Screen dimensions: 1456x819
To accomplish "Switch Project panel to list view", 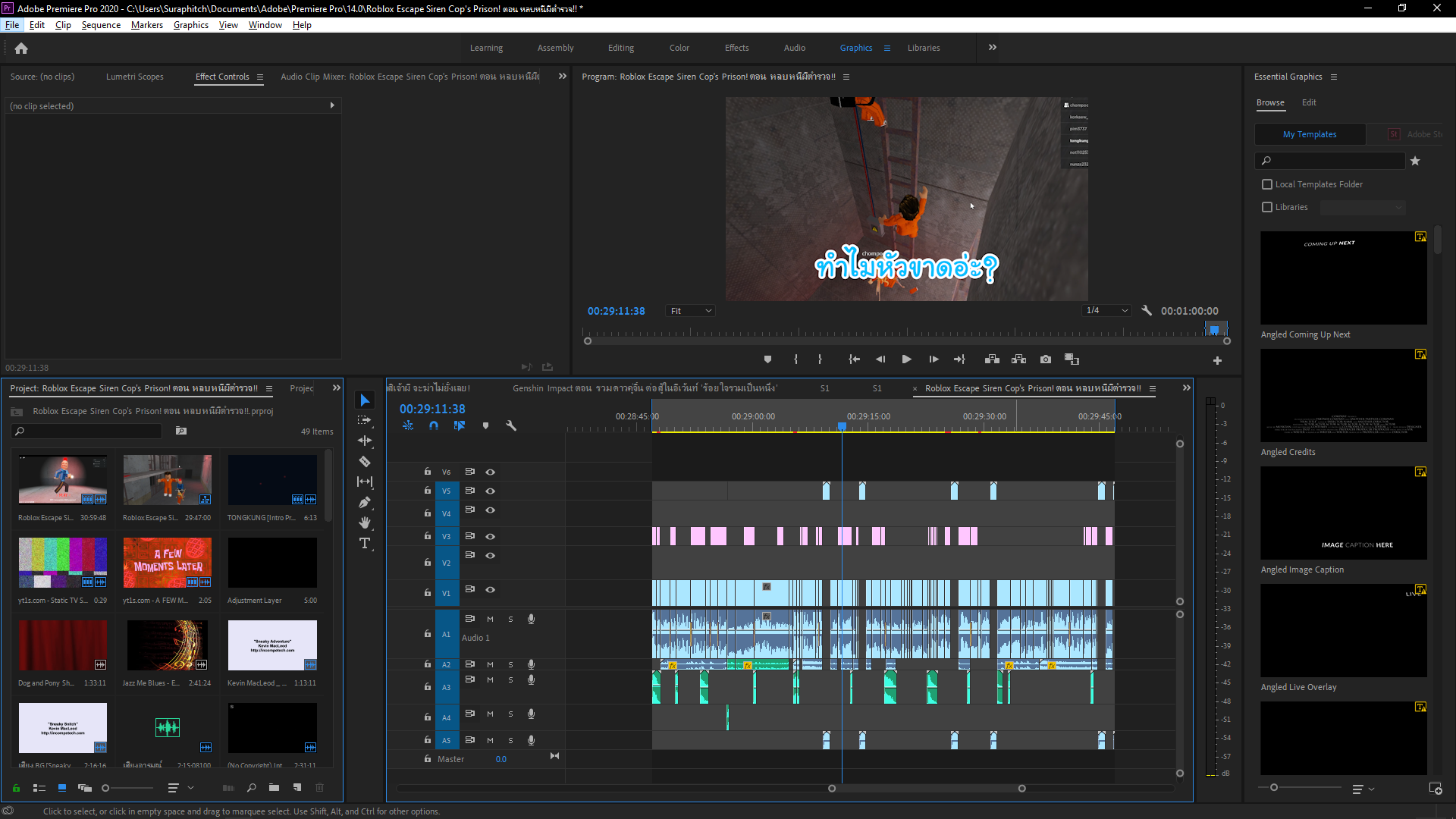I will (39, 788).
